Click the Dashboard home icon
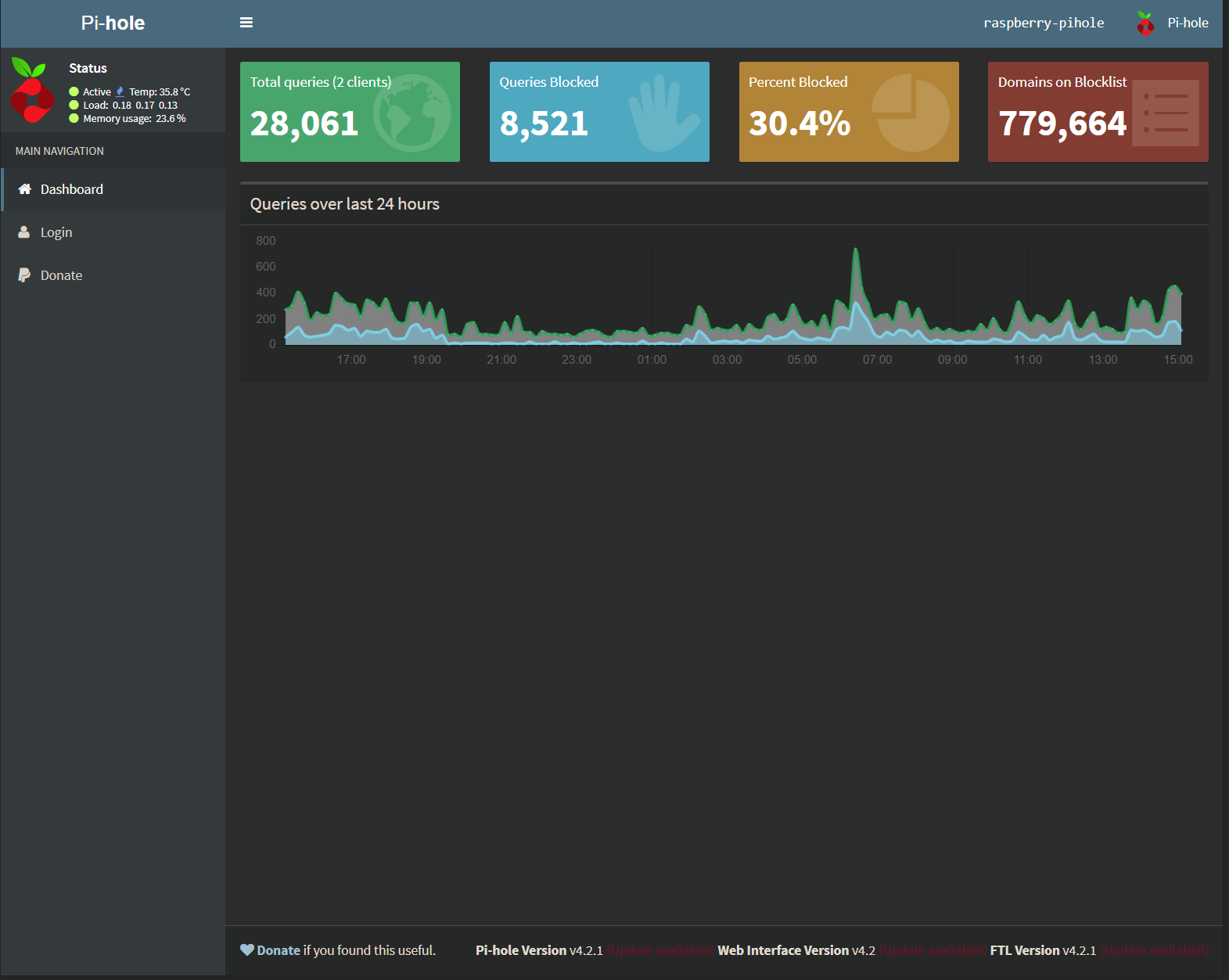The image size is (1229, 980). [25, 189]
